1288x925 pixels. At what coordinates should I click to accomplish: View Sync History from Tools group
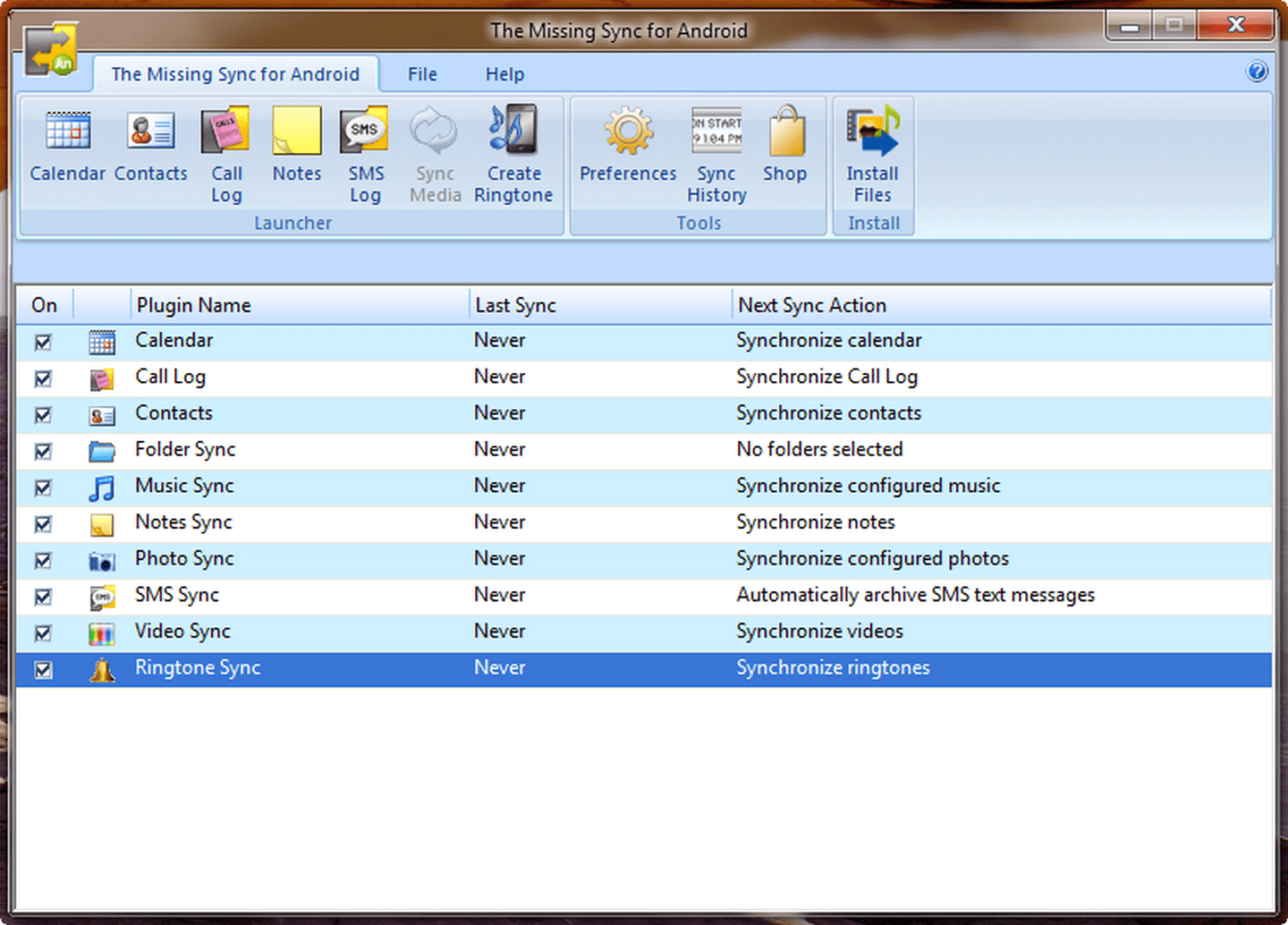(x=716, y=132)
